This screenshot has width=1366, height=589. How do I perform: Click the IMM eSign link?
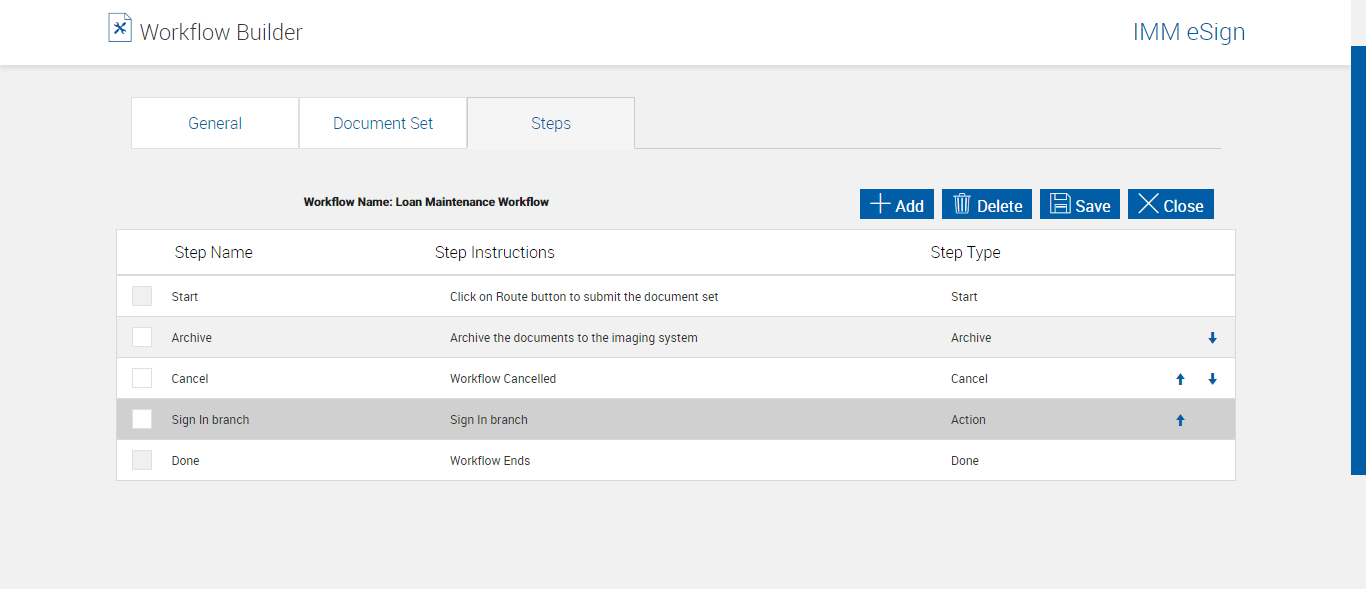(1188, 32)
